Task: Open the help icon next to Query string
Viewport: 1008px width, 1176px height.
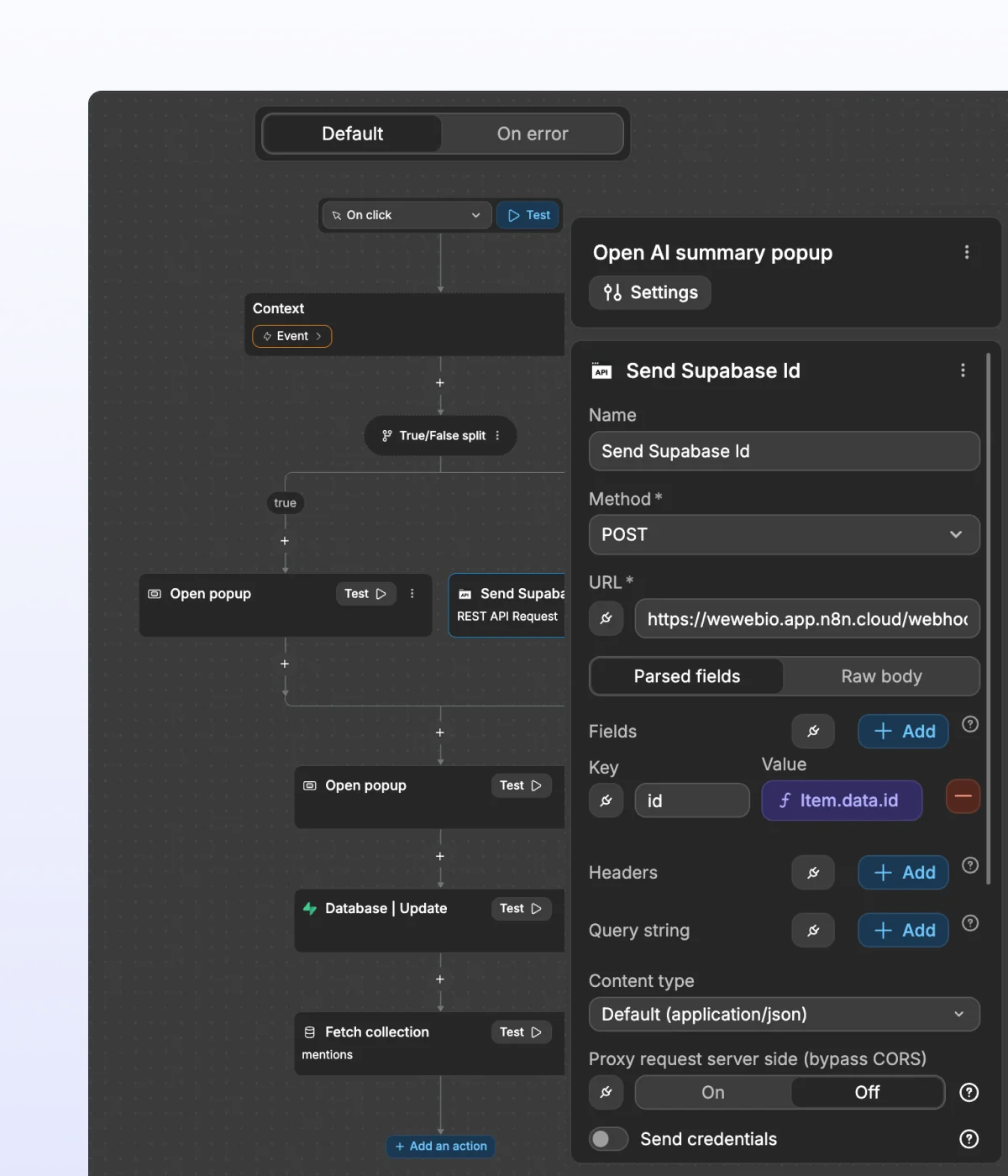Action: tap(970, 923)
